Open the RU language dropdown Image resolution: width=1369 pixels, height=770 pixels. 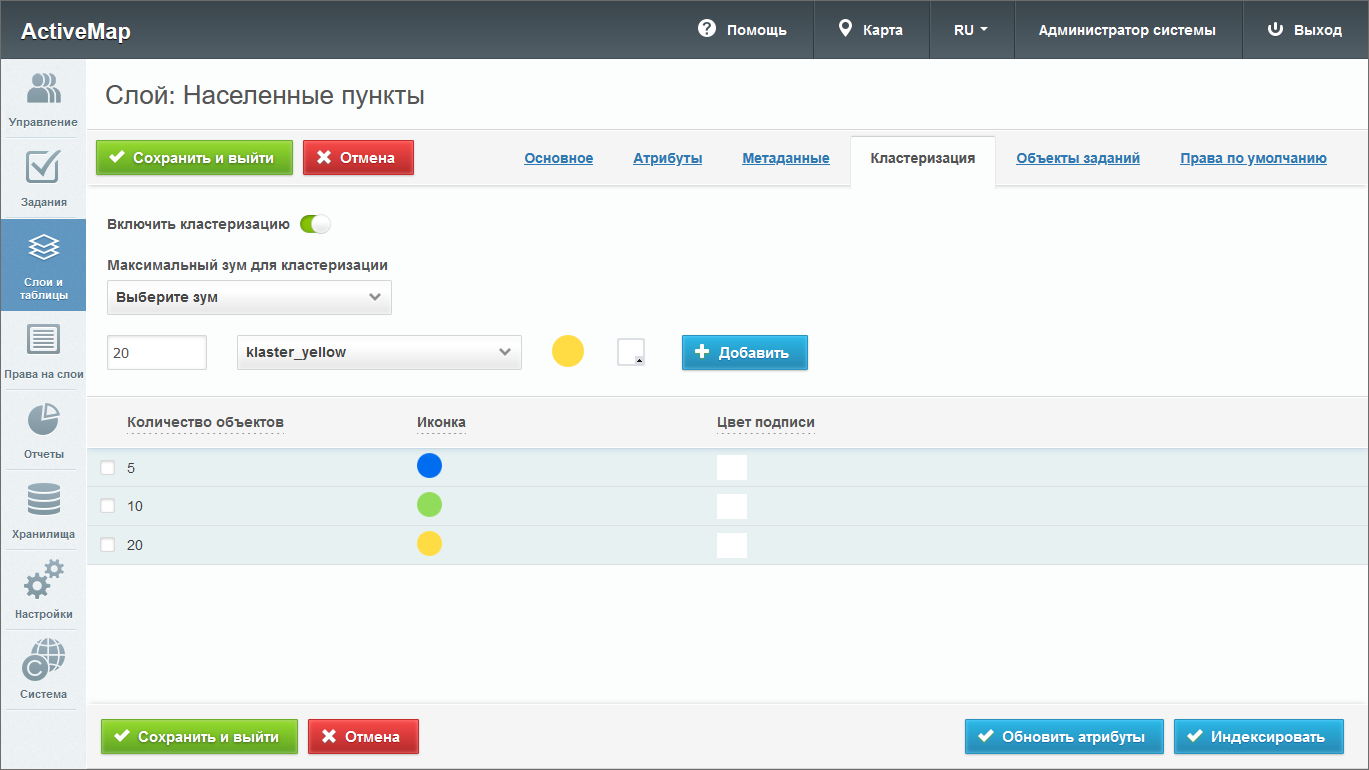(x=970, y=30)
